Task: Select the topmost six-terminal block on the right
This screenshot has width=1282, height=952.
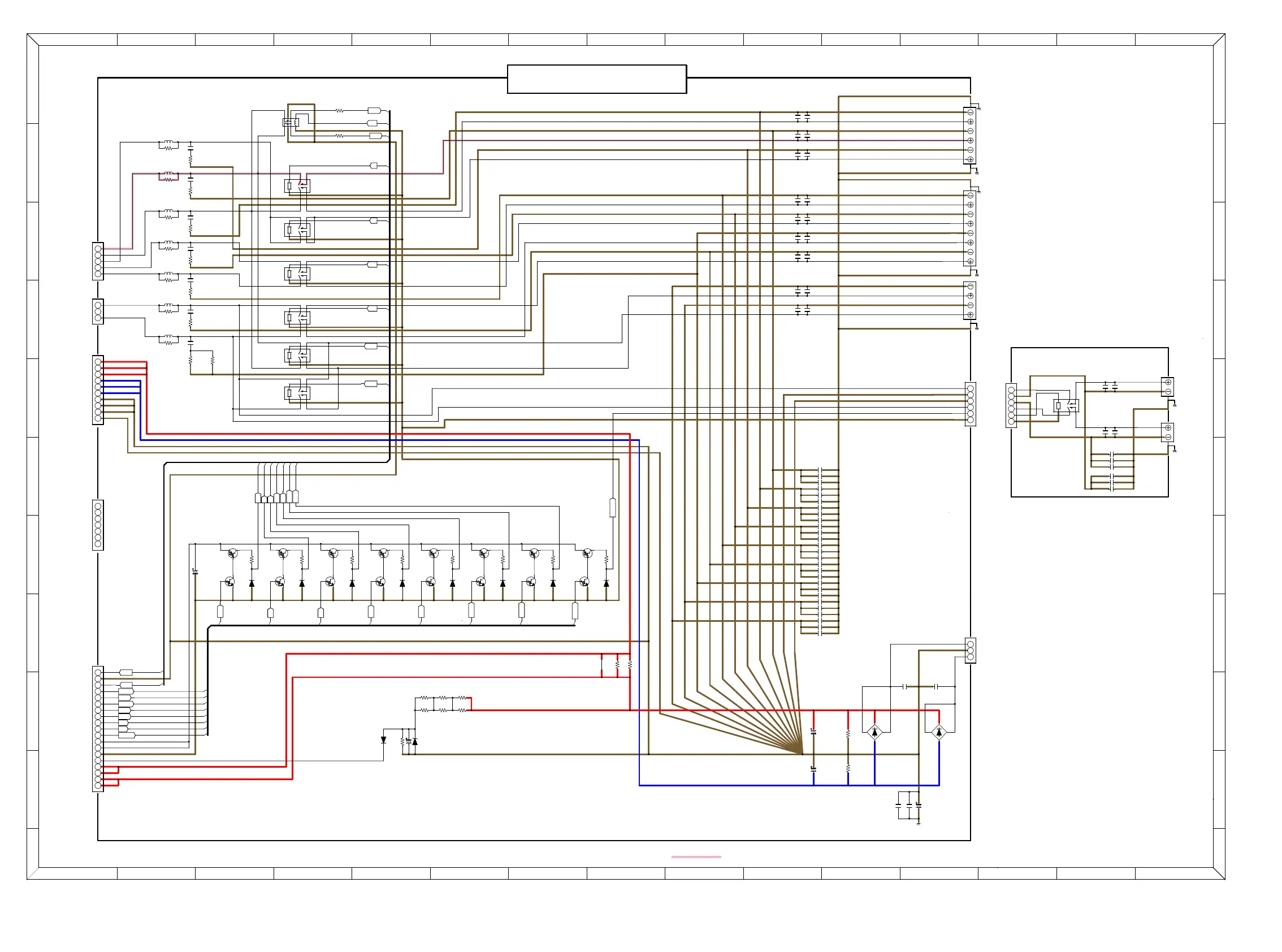Action: 970,136
